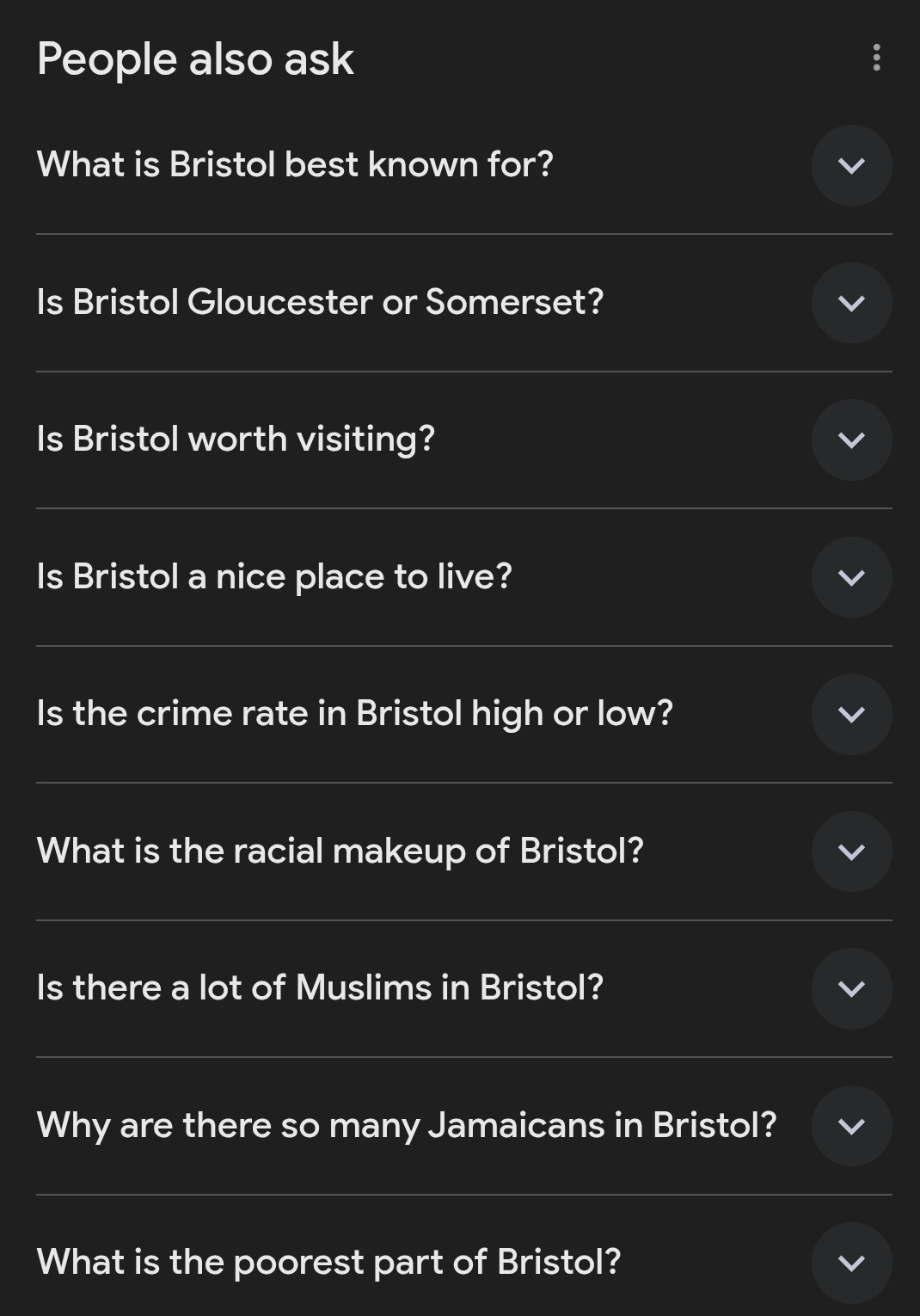920x1316 pixels.
Task: Select question "What is Bristol best known for?"
Action: click(295, 164)
